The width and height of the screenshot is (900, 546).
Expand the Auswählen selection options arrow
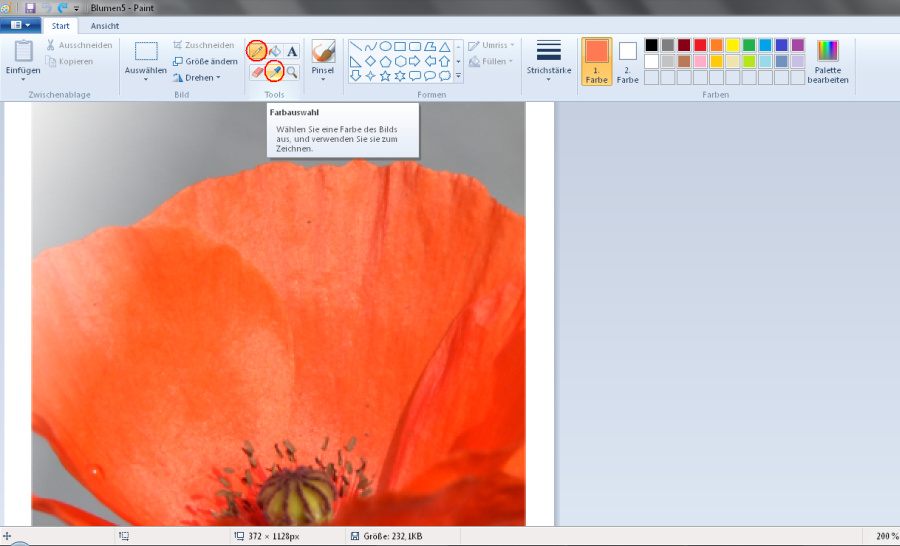coord(146,80)
